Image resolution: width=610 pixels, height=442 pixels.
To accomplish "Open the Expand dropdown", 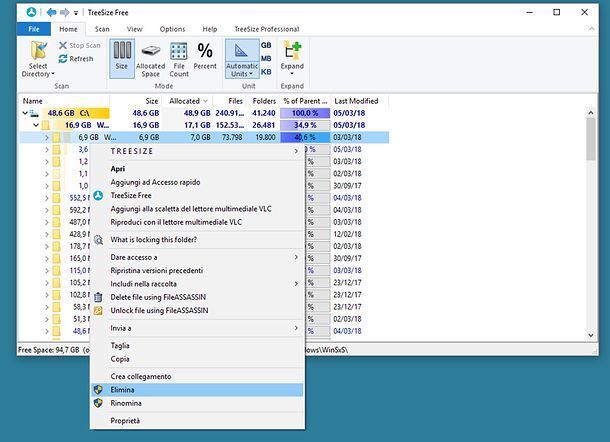I will click(292, 58).
